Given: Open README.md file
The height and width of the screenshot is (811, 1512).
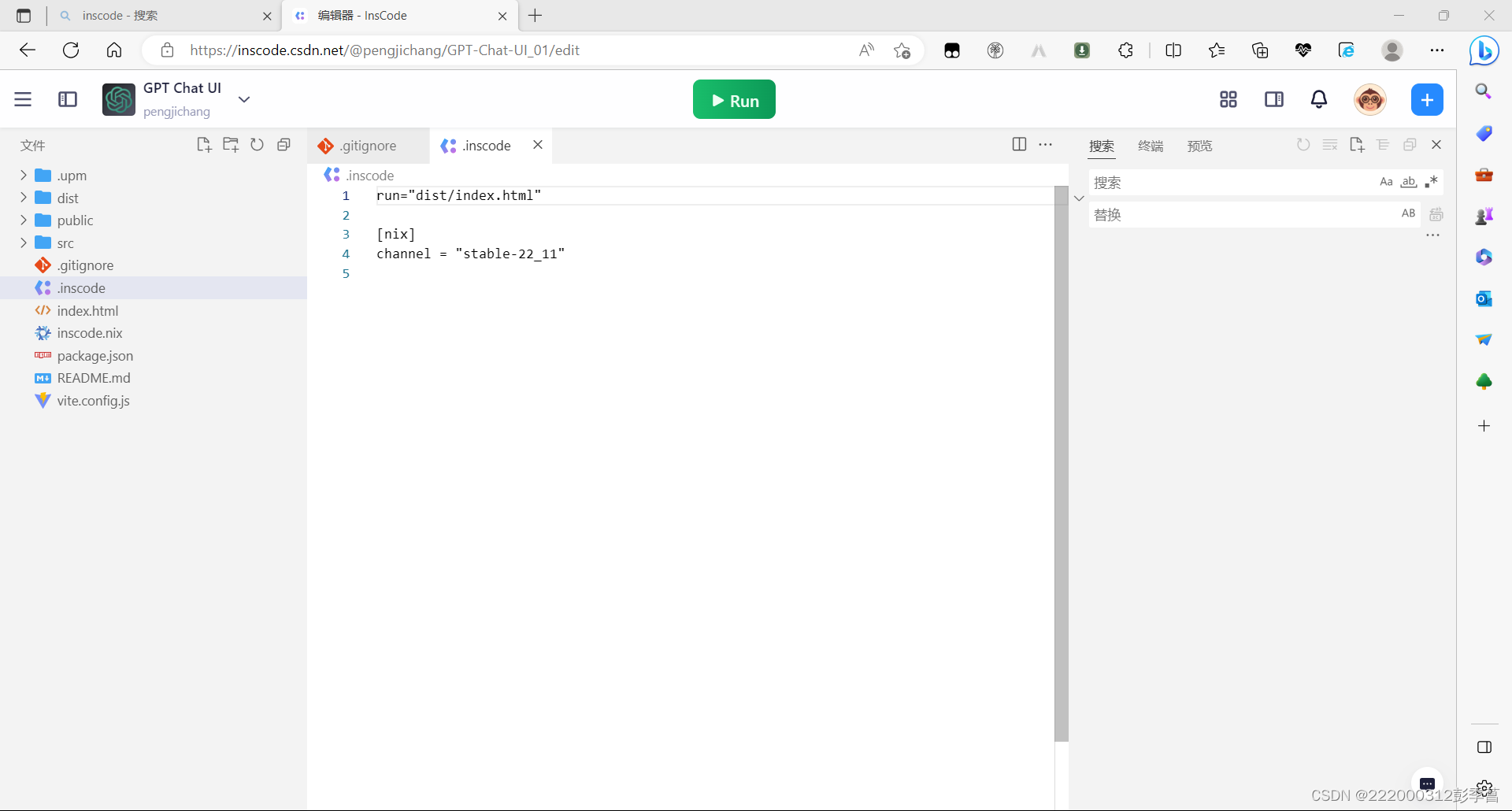Looking at the screenshot, I should (x=154, y=378).
